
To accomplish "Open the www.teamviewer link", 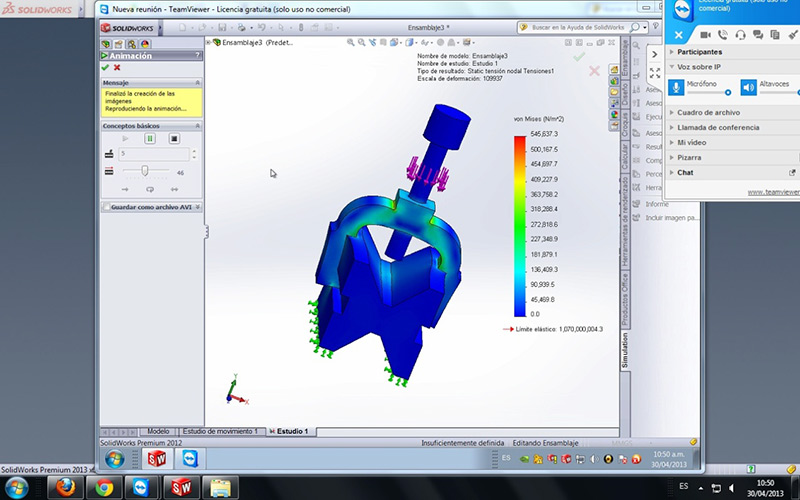I will click(773, 192).
